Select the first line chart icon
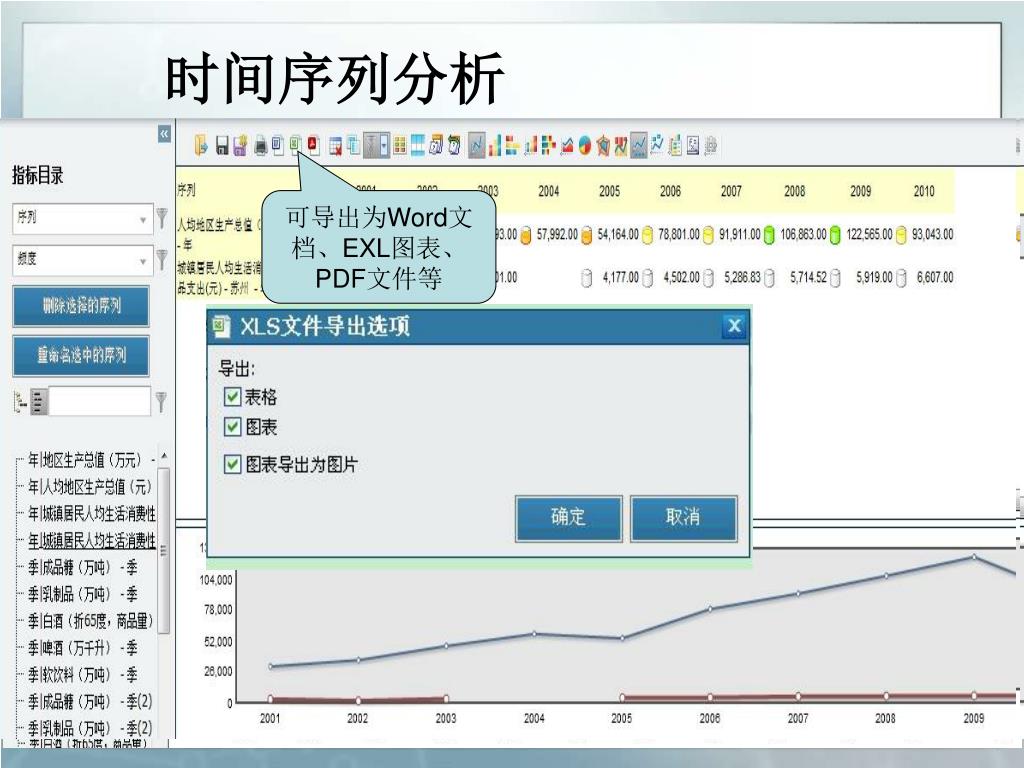This screenshot has width=1024, height=768. [x=477, y=145]
